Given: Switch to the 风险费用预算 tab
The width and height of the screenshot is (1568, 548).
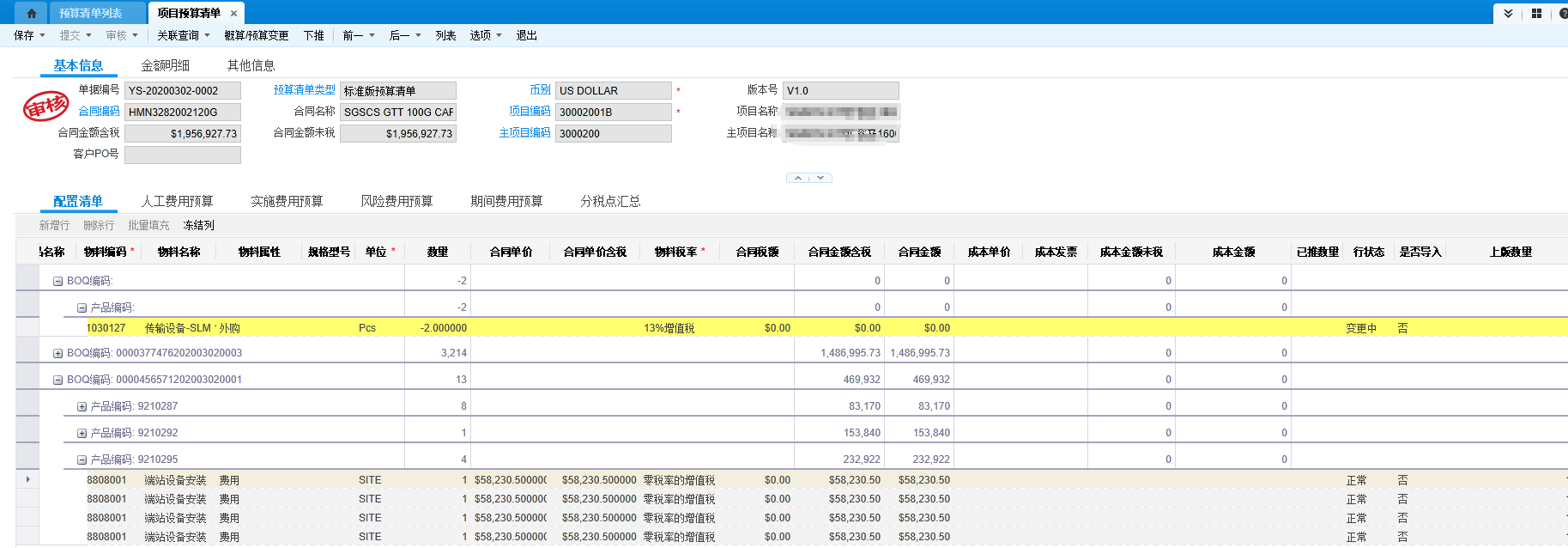Looking at the screenshot, I should 397,201.
